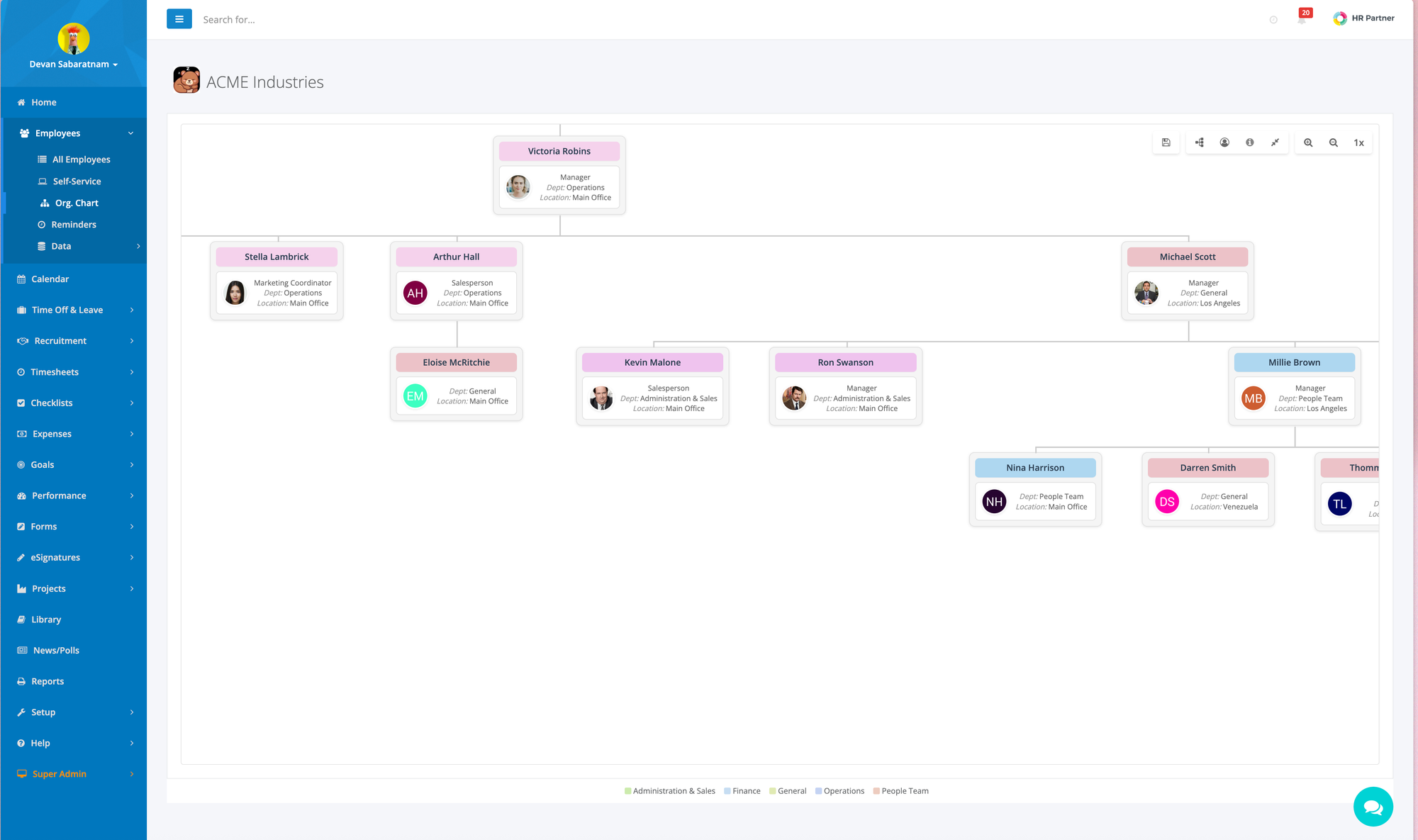Toggle employee photos icon in chart toolbar
The height and width of the screenshot is (840, 1418).
(1224, 142)
